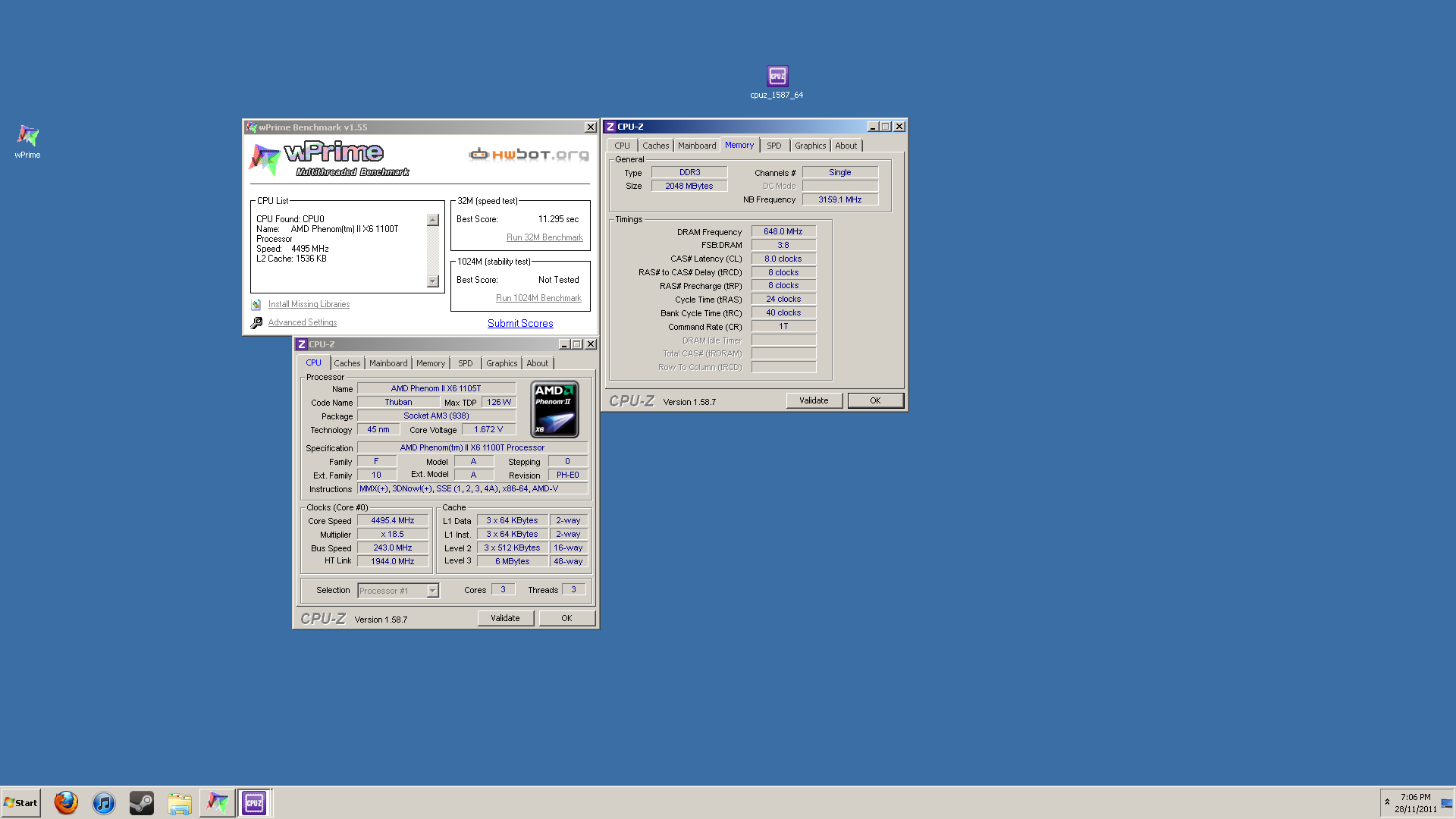Click the Best Score 11.295 sec text

[x=559, y=219]
